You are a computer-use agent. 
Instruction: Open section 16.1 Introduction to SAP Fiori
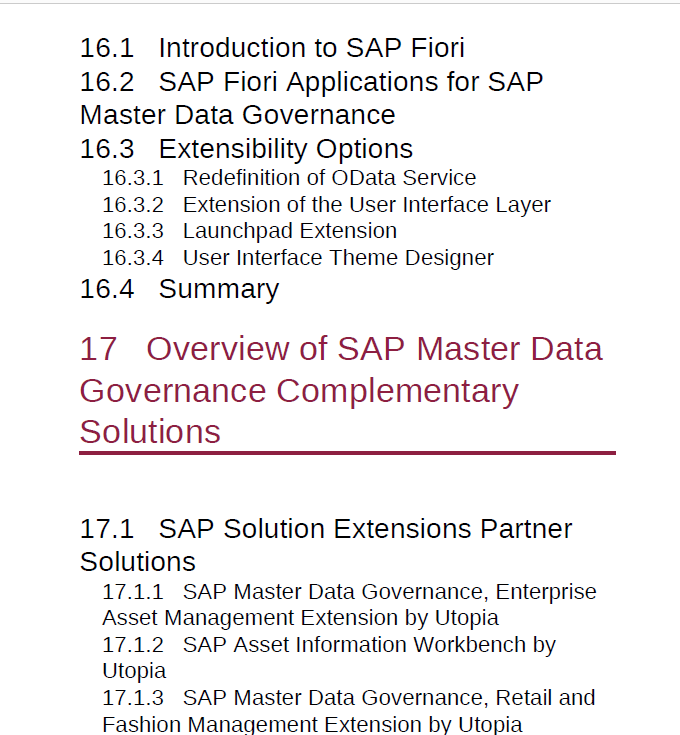(272, 48)
